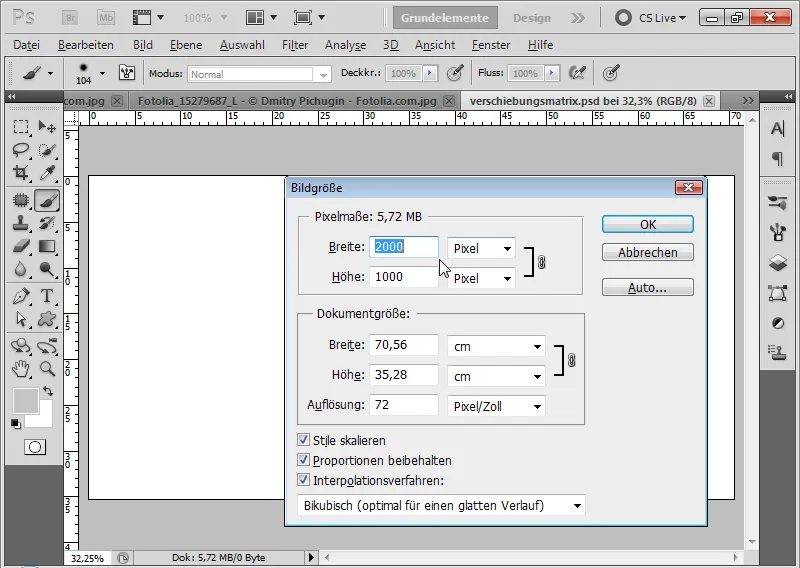Open Auflösung Pixel/Zoll unit dropdown
The height and width of the screenshot is (568, 800).
[x=496, y=407]
